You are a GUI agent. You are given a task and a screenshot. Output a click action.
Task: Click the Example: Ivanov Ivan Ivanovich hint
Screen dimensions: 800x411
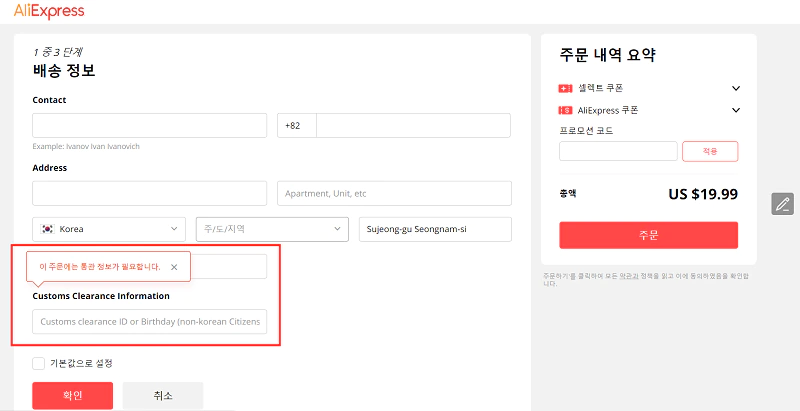click(86, 146)
